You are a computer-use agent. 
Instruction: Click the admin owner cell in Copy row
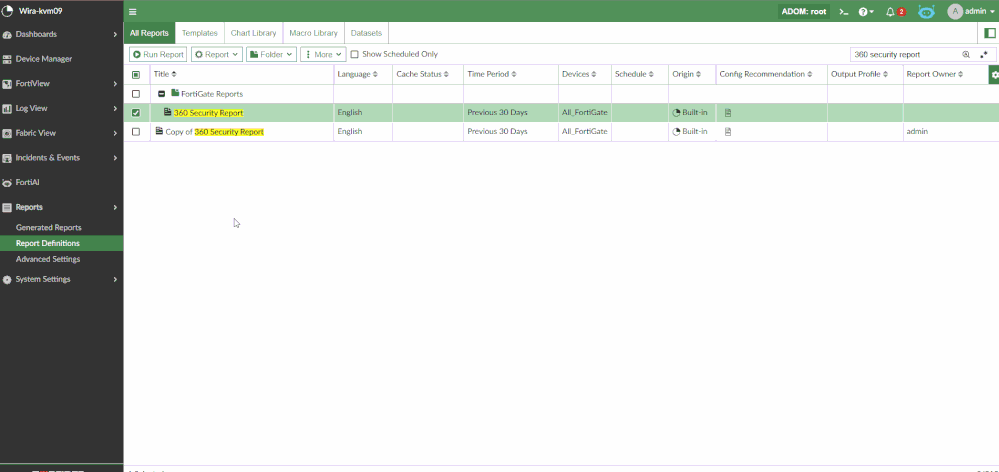(917, 132)
